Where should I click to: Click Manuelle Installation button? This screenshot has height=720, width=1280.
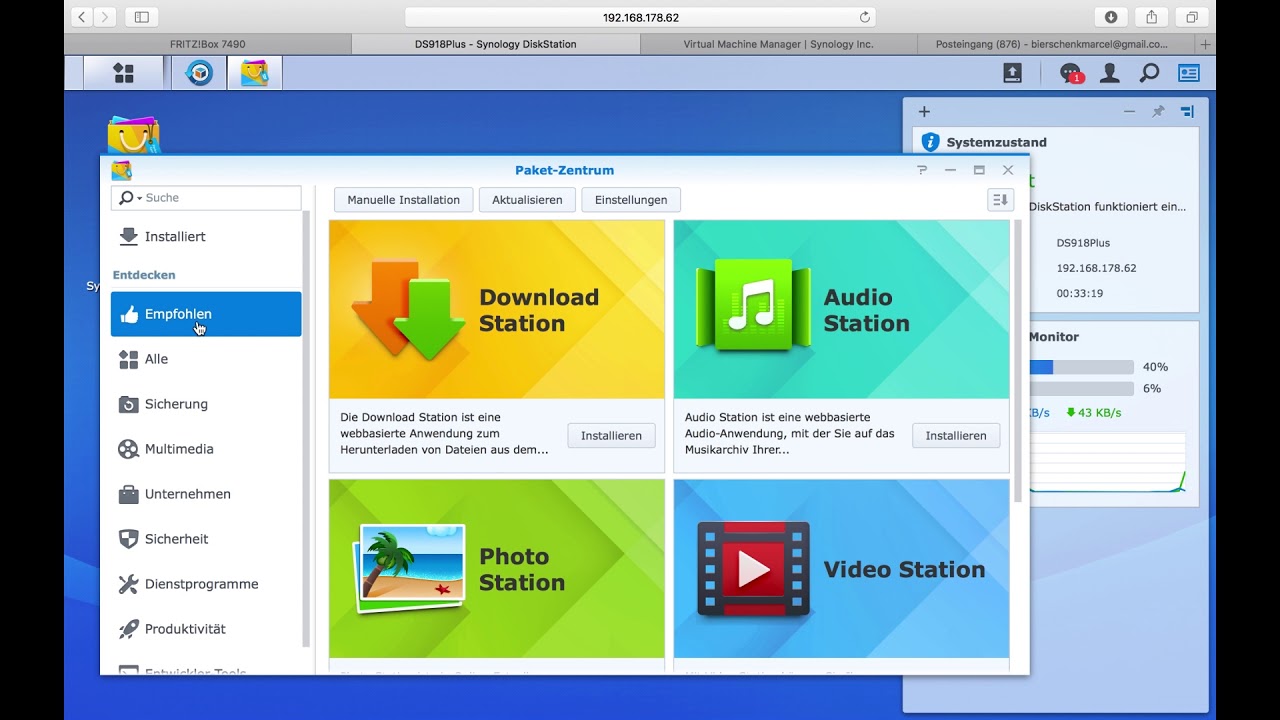tap(404, 200)
